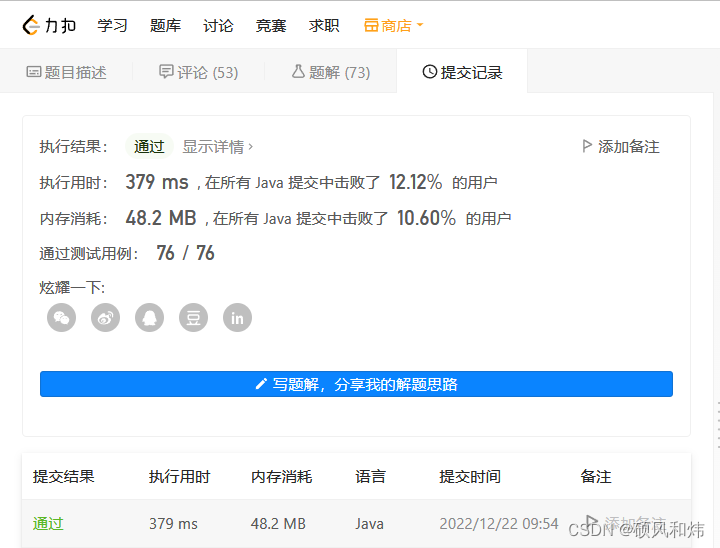
Task: Click green 通过 in submission row
Action: coord(48,524)
